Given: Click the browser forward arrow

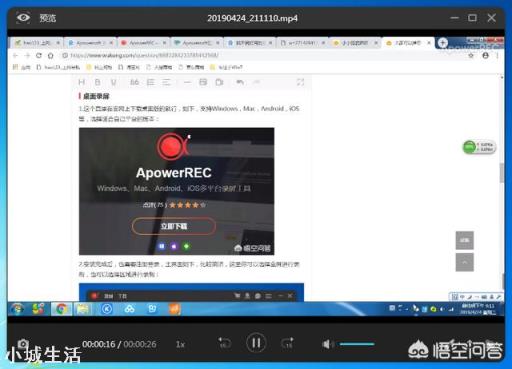Looking at the screenshot, I should pyautogui.click(x=27, y=55).
